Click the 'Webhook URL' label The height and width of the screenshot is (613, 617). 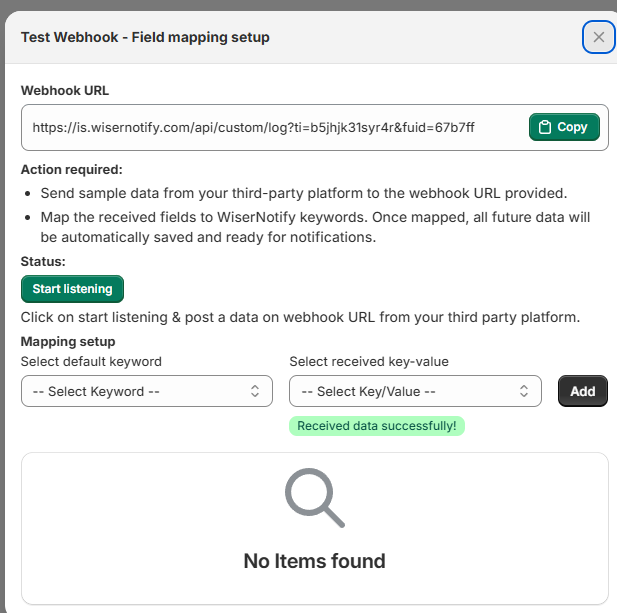click(65, 90)
